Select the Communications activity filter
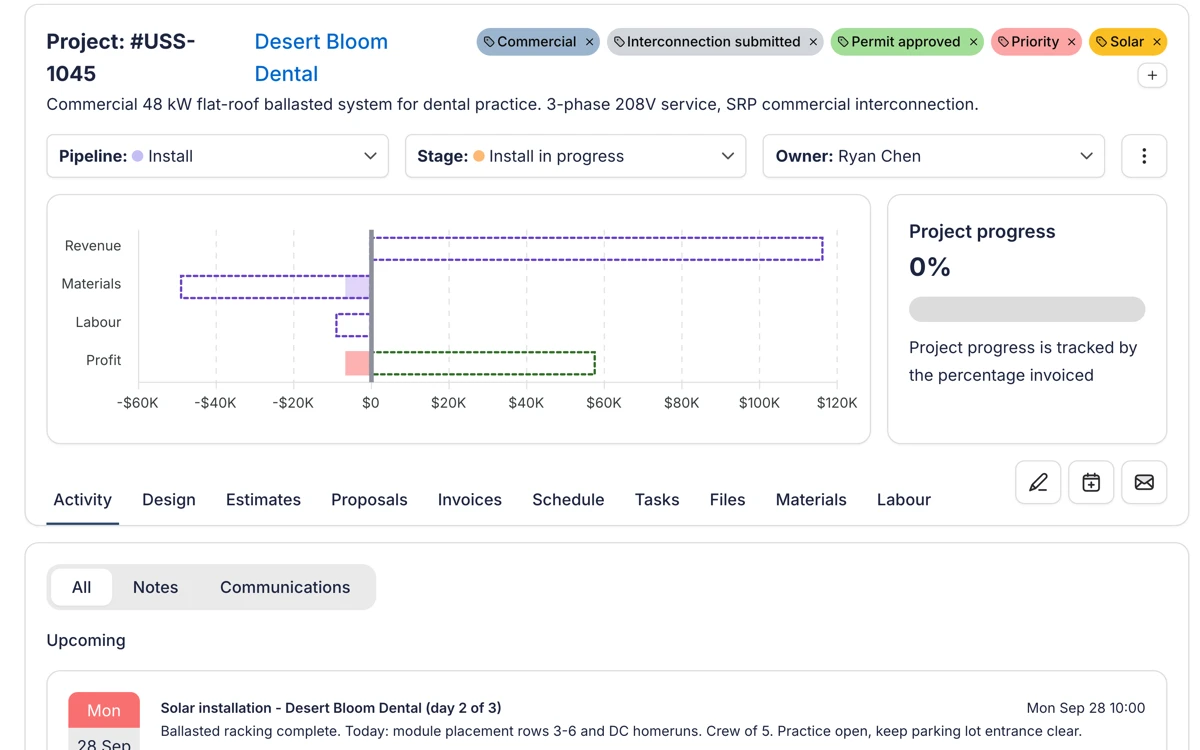This screenshot has height=750, width=1200. point(285,587)
